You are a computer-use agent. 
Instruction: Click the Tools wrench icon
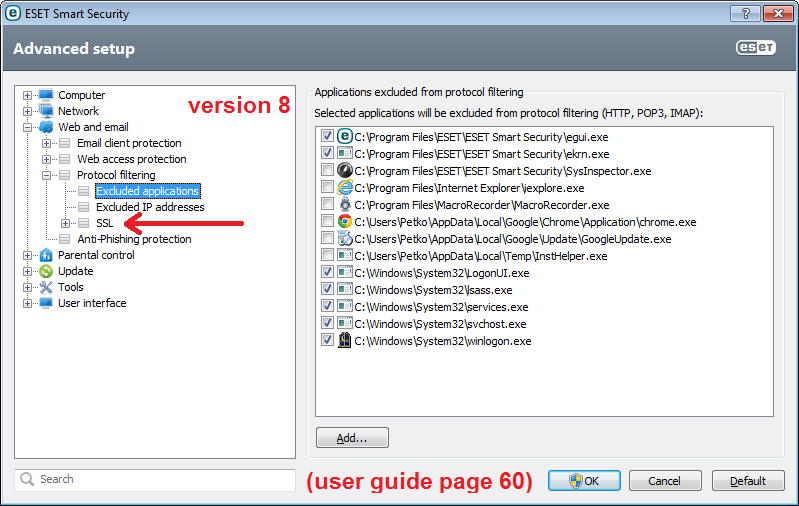46,287
